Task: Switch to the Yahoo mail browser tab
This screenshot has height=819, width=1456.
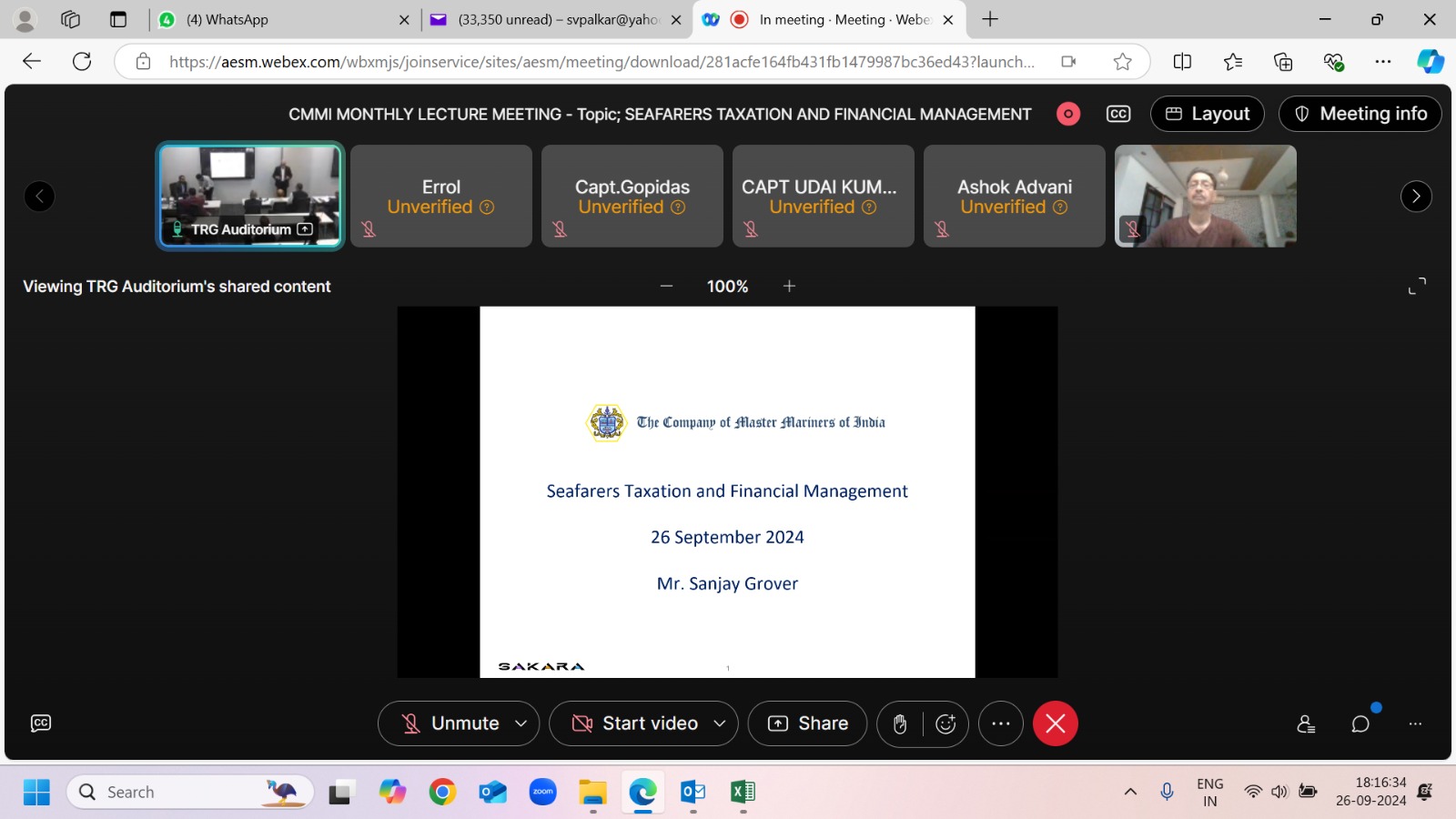Action: coord(557,19)
